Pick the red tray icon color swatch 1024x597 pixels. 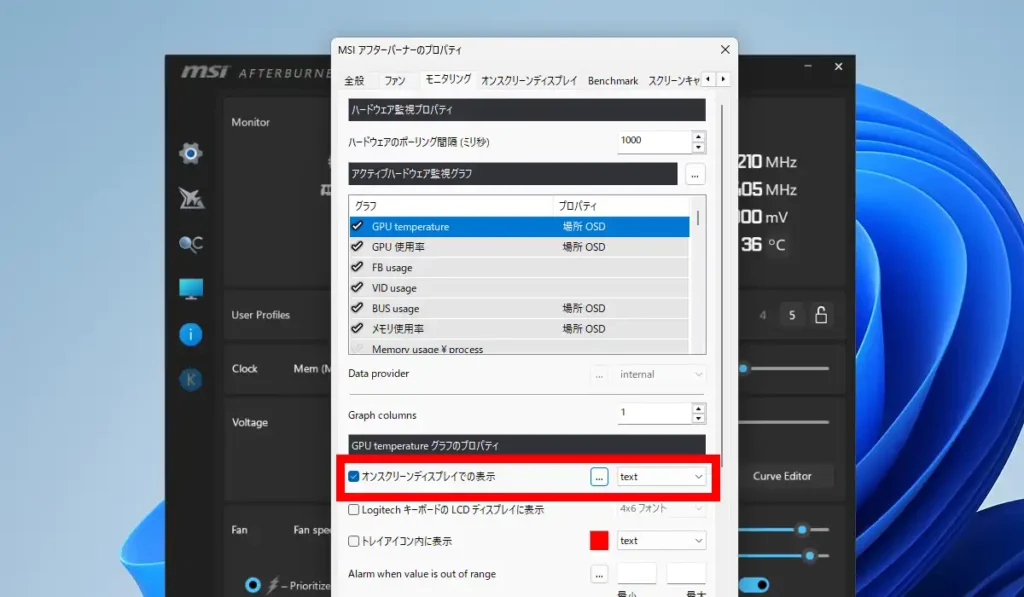coord(599,541)
